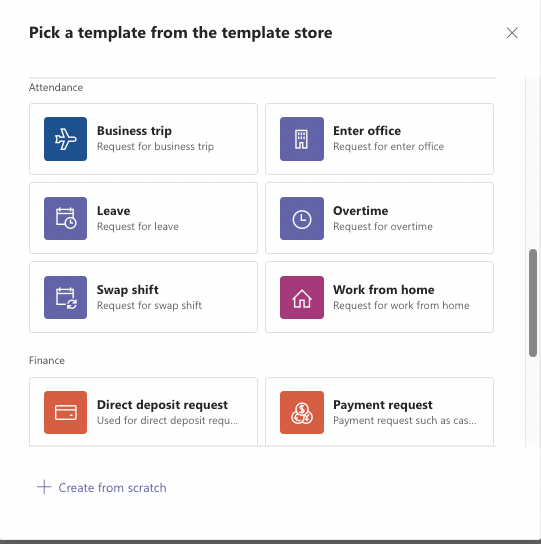Pick the Leave request description text
541x544 pixels.
point(138,227)
